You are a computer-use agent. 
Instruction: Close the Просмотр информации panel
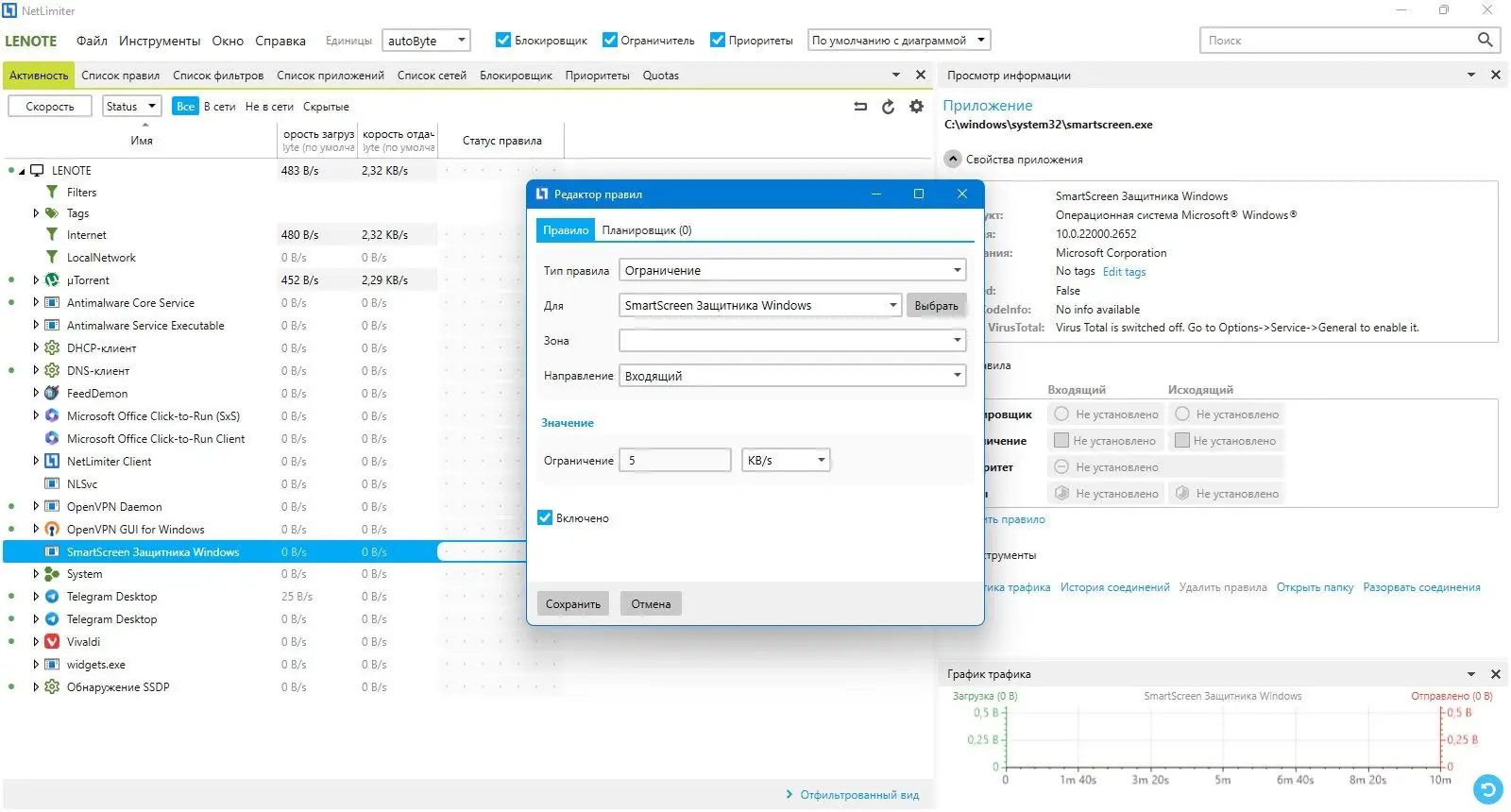click(1495, 75)
